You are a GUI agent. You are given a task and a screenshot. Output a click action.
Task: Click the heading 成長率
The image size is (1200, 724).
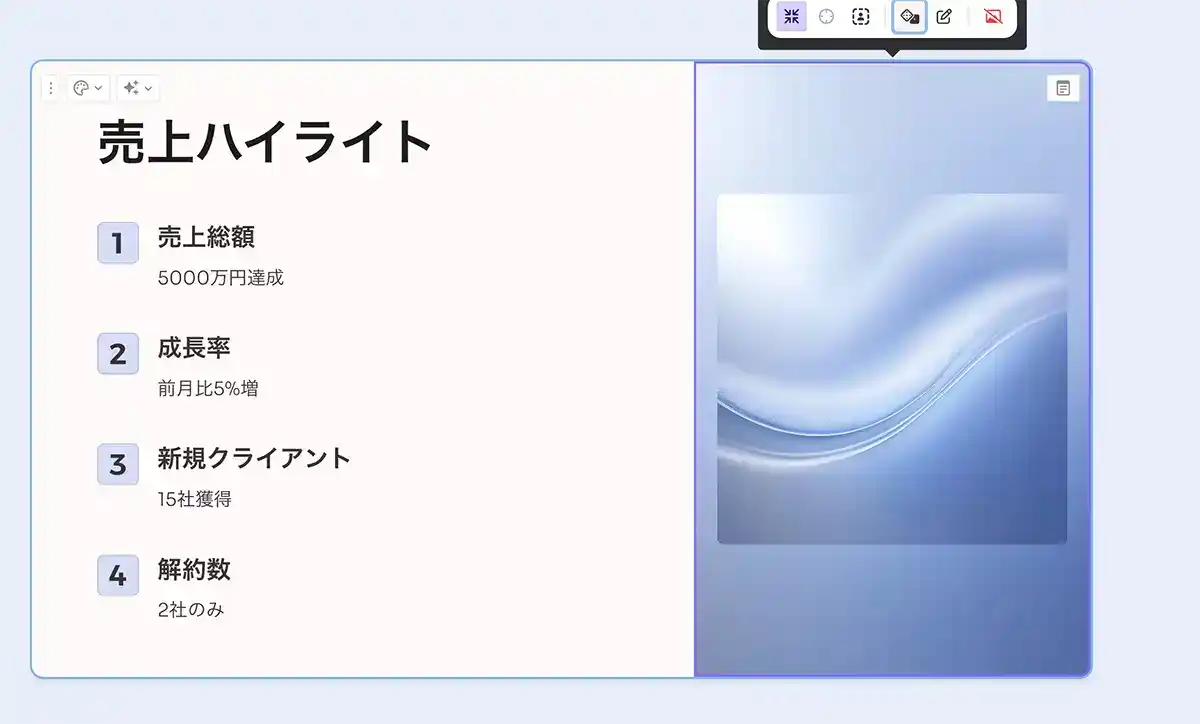coord(194,348)
